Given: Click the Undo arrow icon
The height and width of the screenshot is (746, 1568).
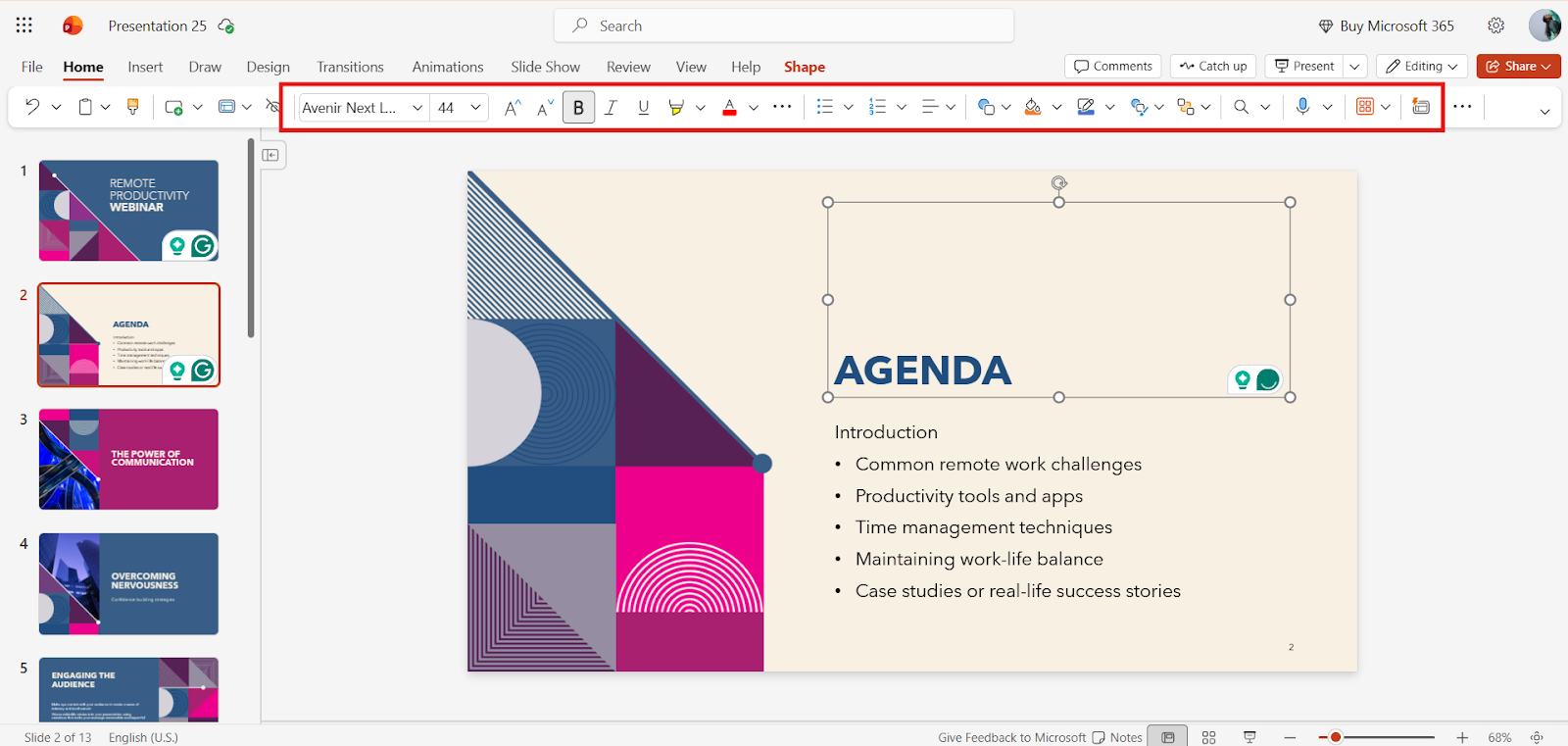Looking at the screenshot, I should pos(32,107).
